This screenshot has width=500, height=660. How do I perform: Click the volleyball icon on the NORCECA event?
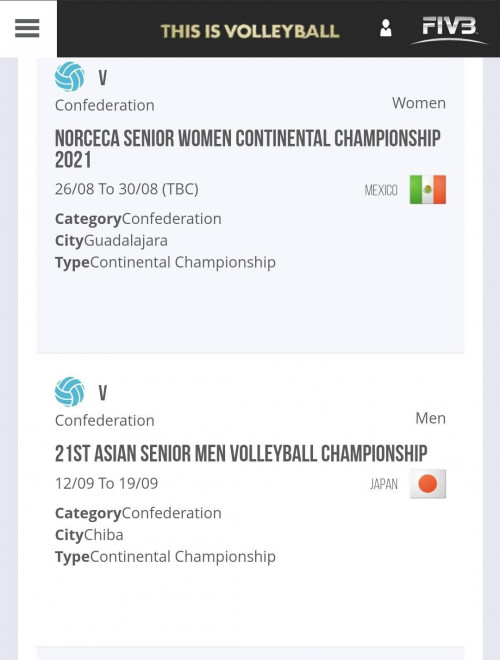(x=69, y=77)
